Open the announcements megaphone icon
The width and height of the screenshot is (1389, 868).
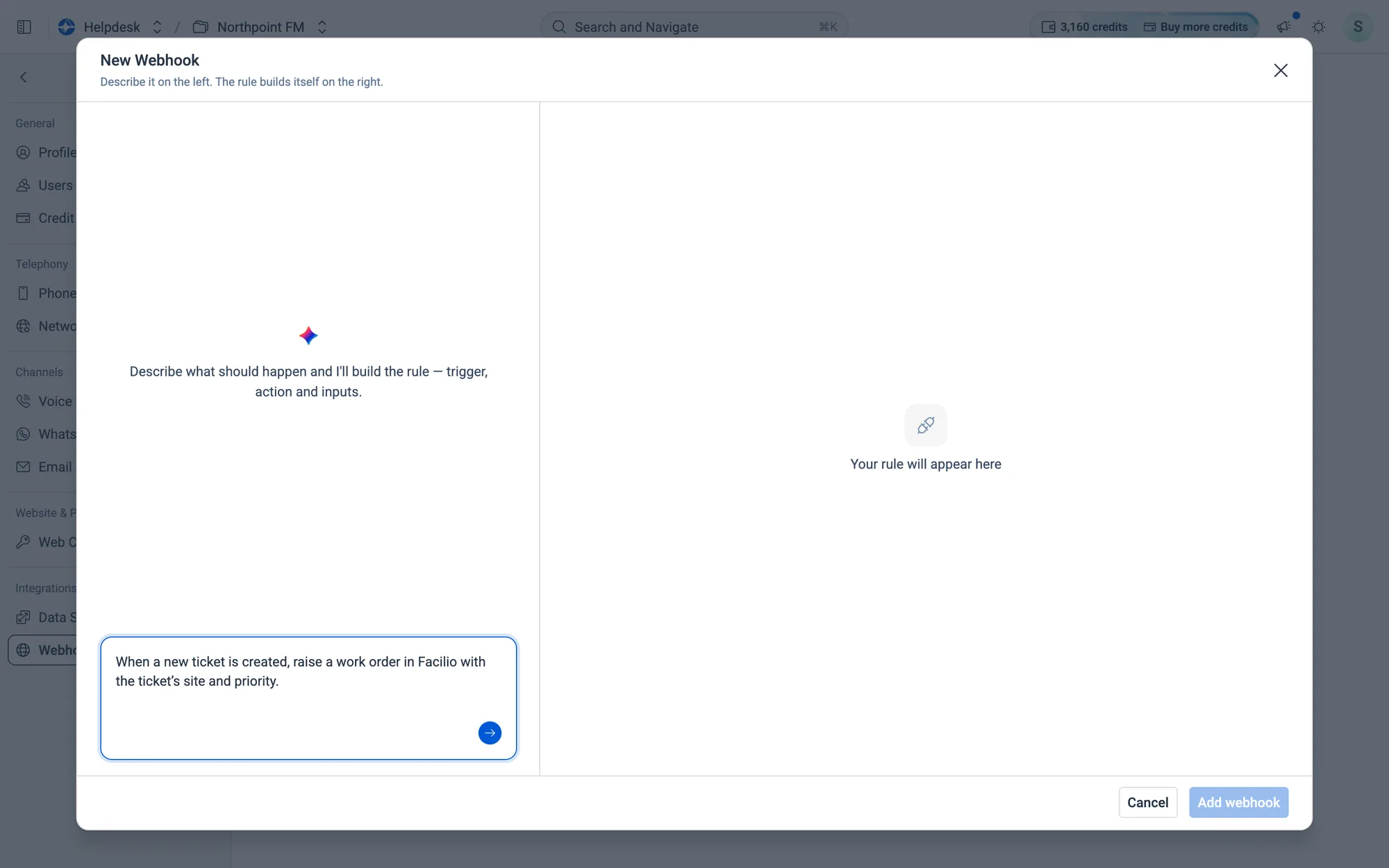click(1283, 26)
